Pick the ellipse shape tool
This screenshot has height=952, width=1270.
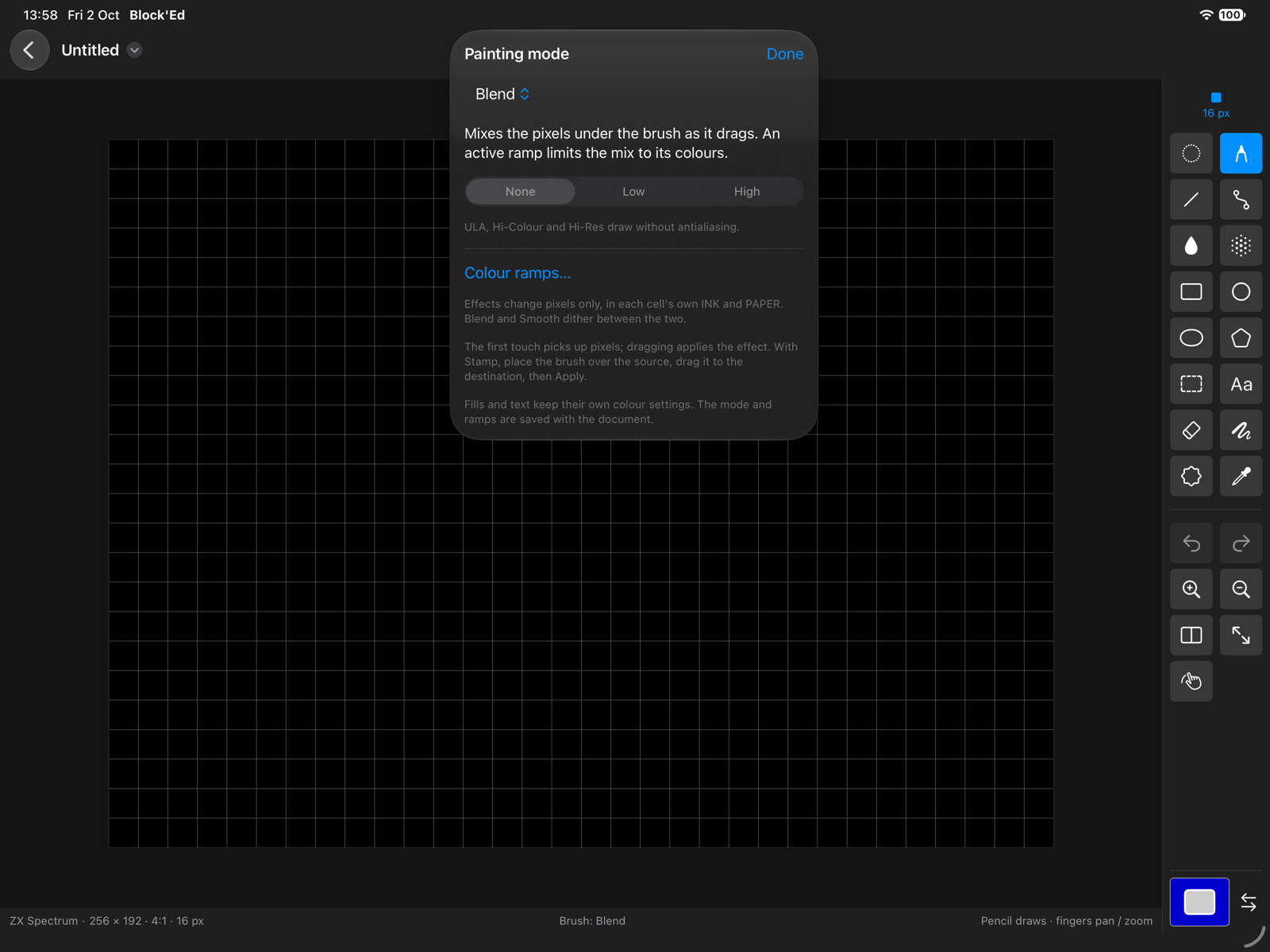click(x=1191, y=338)
